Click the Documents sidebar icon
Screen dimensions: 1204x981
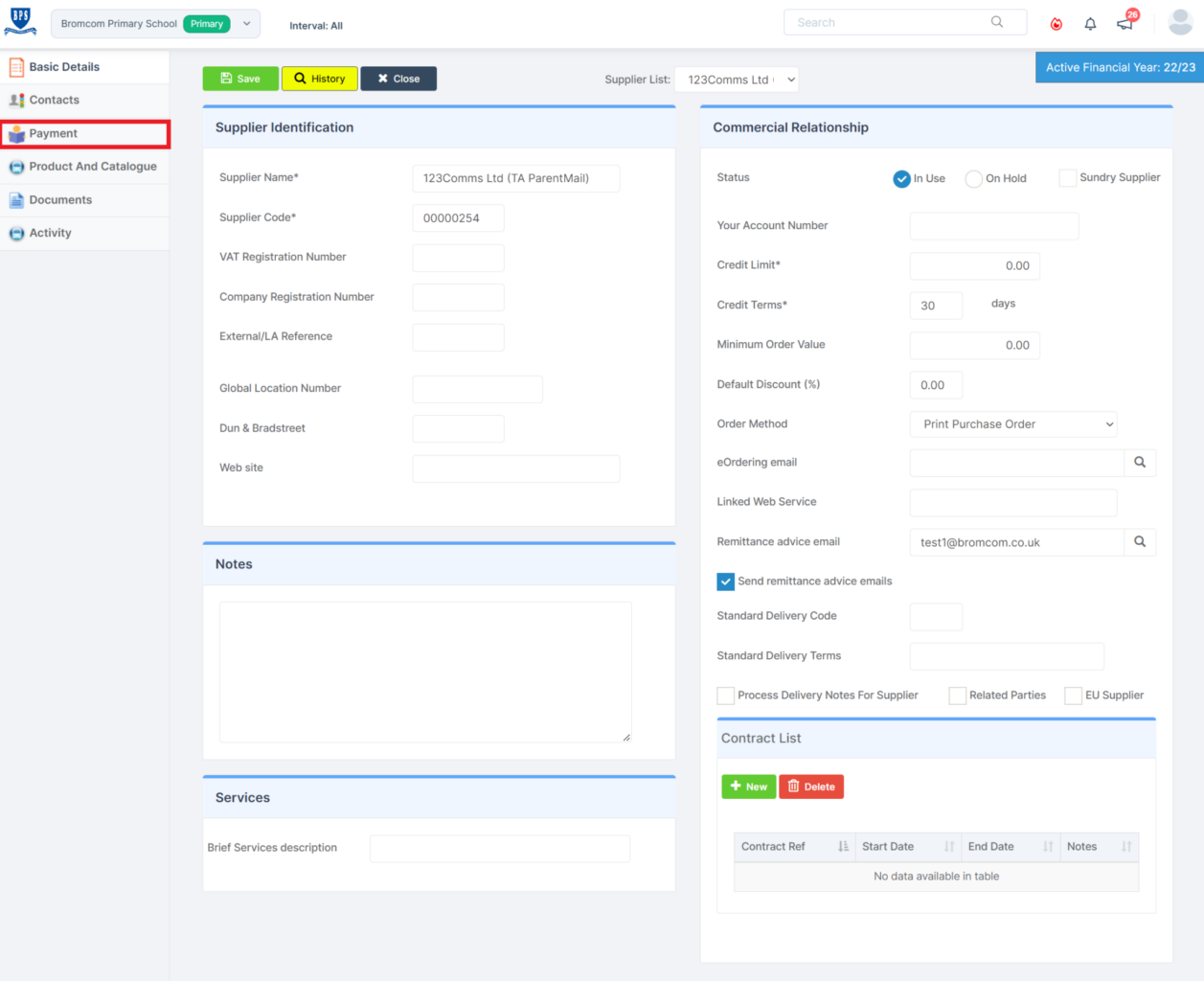16,200
